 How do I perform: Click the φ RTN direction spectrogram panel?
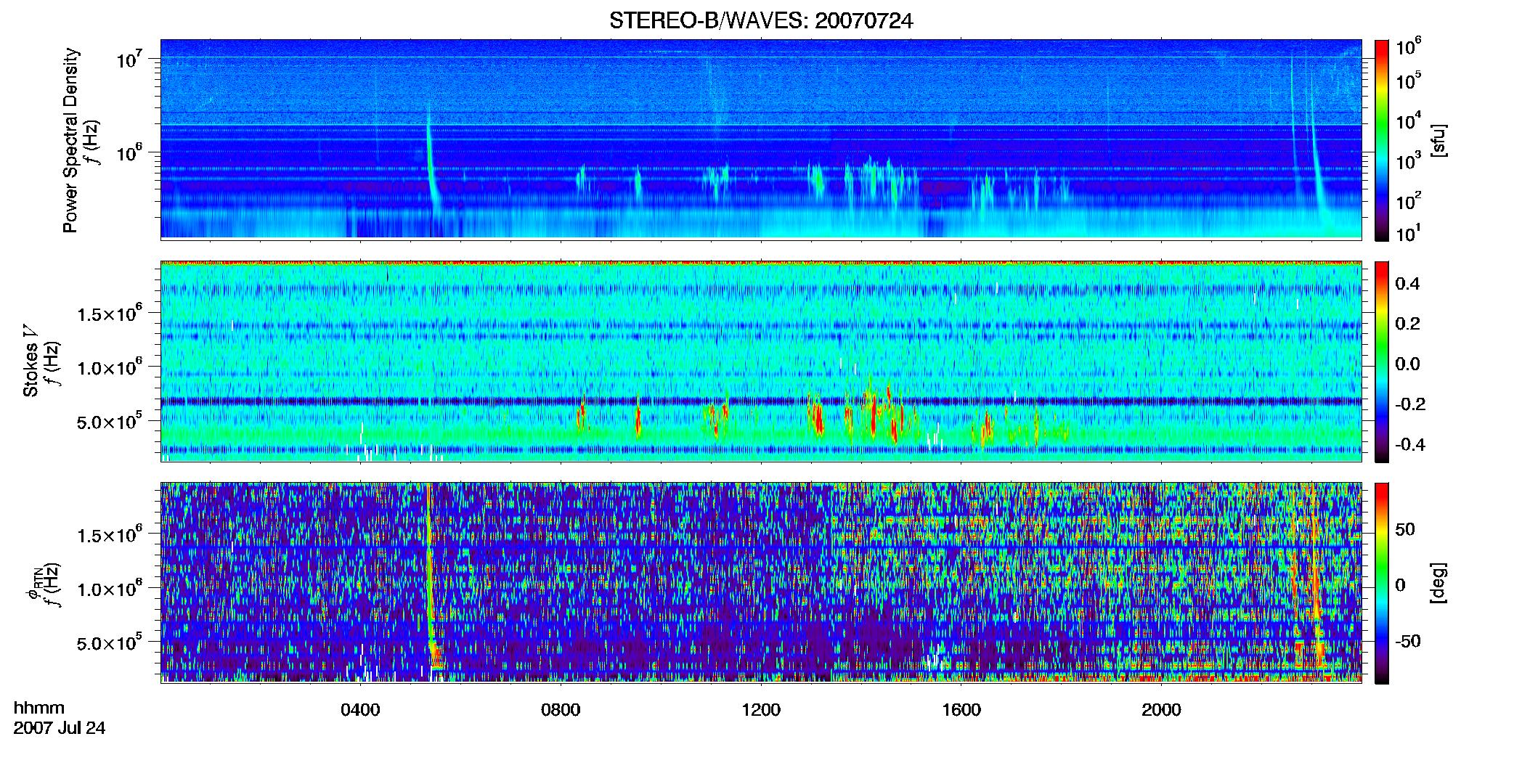click(761, 582)
